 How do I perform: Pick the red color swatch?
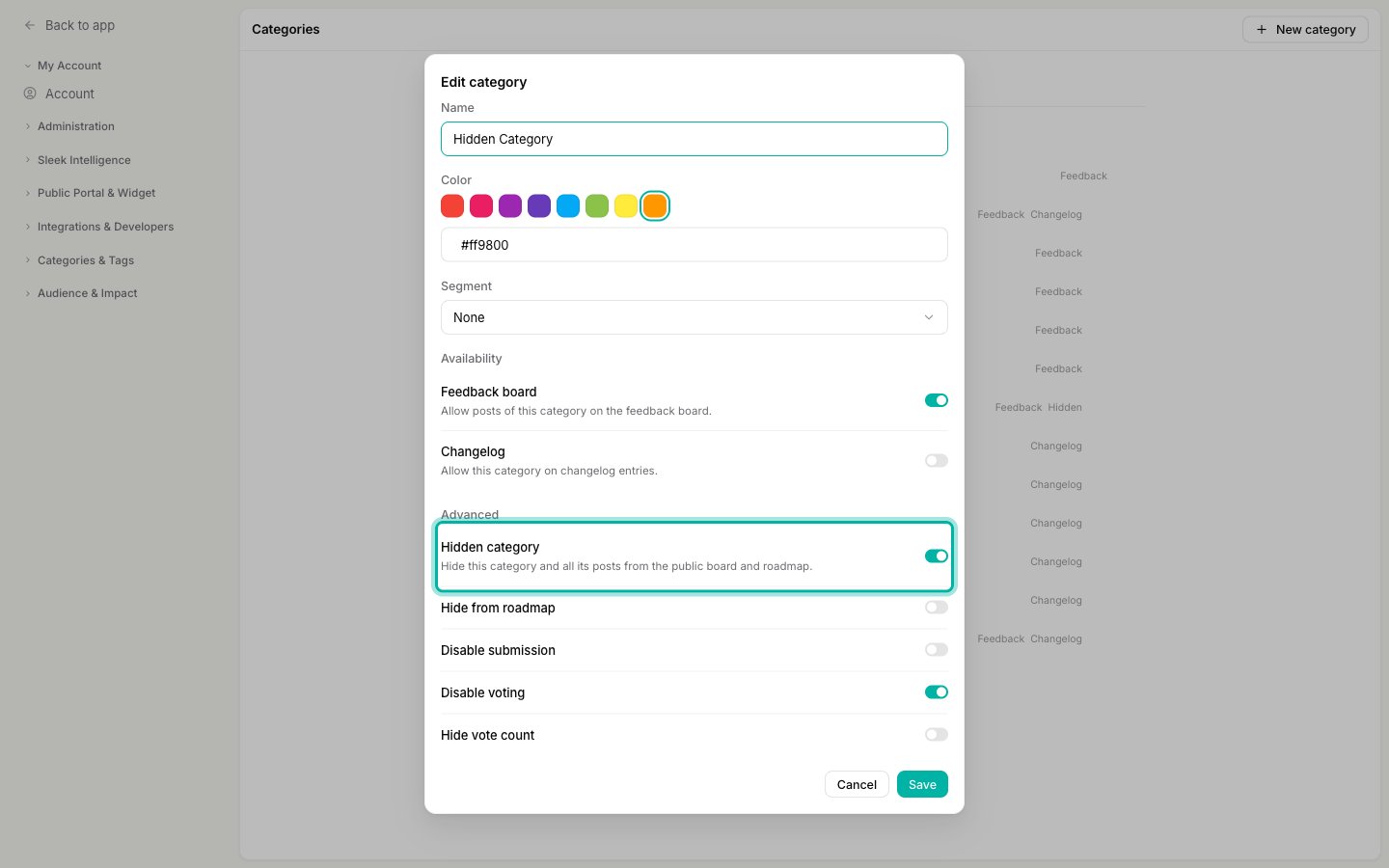point(452,205)
